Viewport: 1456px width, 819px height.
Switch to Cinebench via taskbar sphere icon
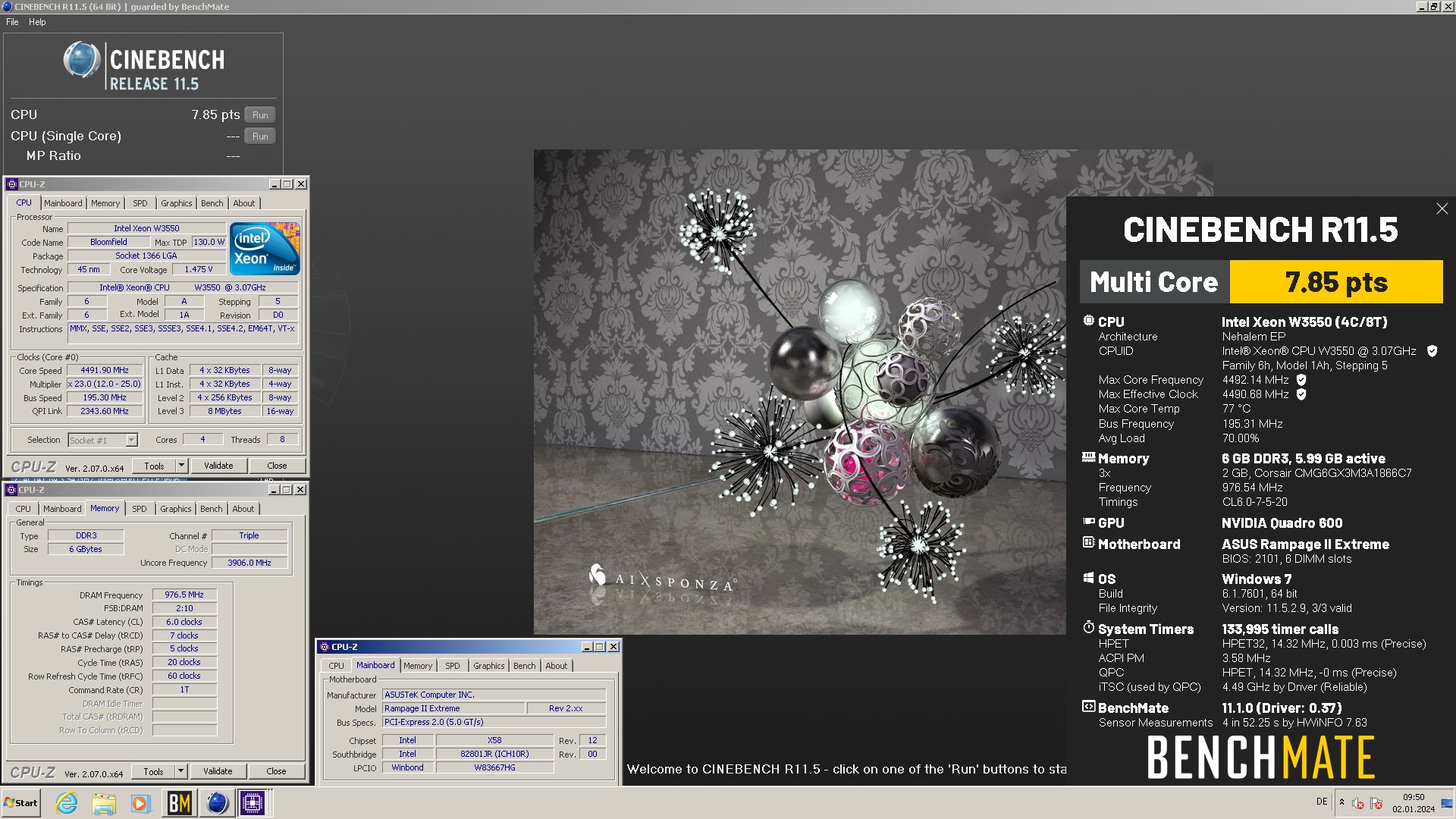[217, 803]
